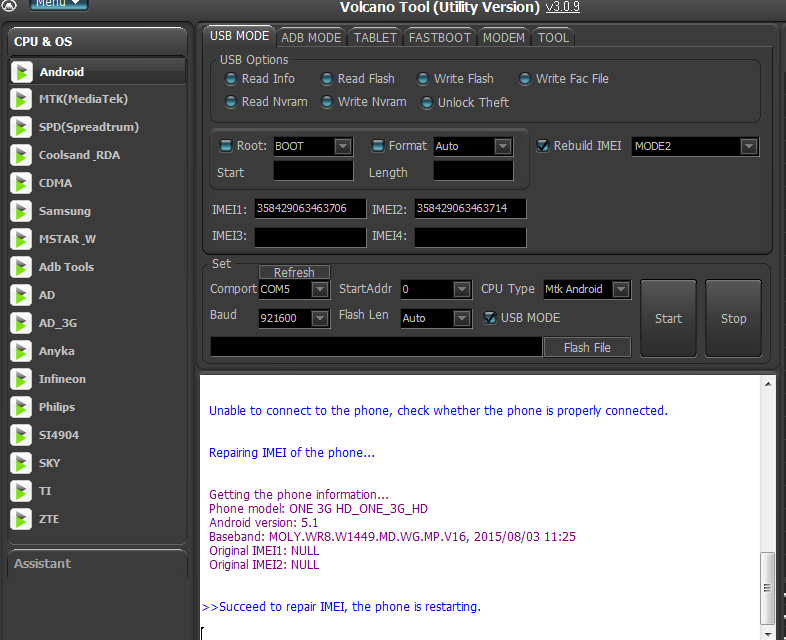Click the IMEI1 input field

click(x=310, y=208)
